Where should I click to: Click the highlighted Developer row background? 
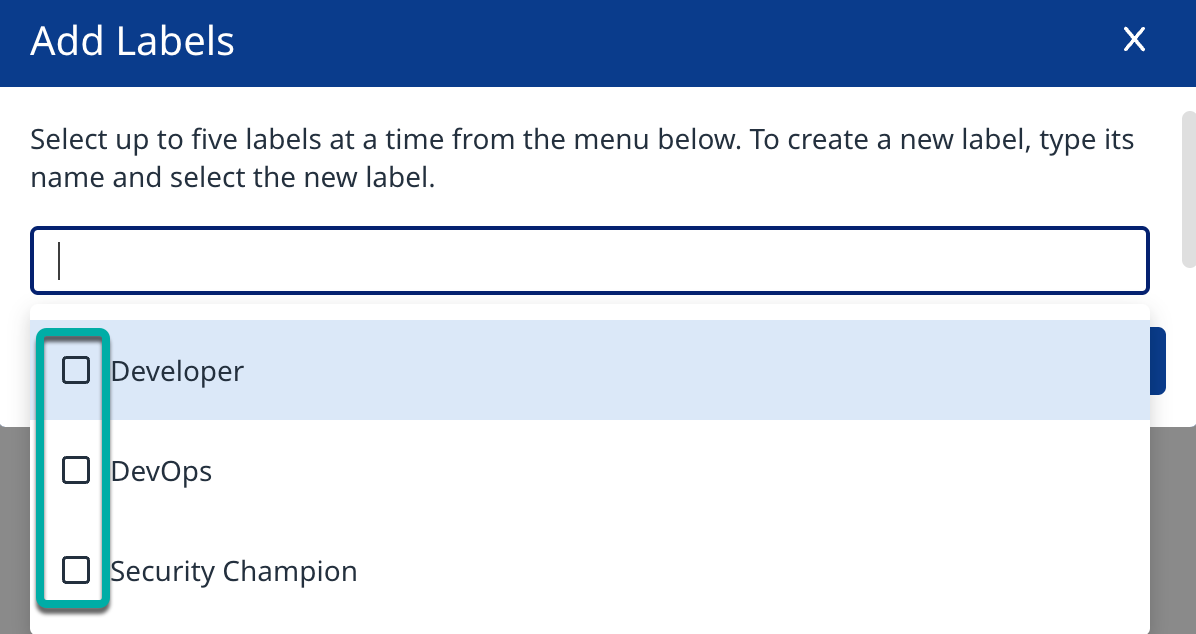[700, 371]
